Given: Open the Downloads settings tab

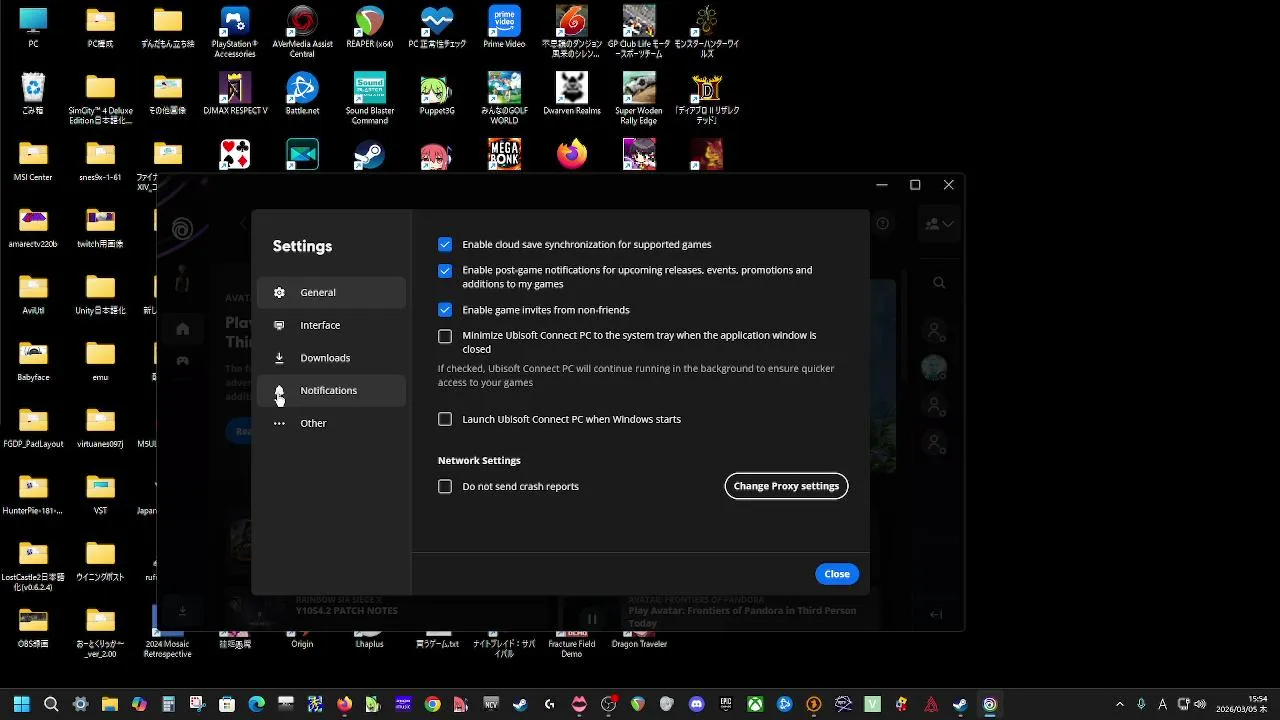Looking at the screenshot, I should 331,358.
